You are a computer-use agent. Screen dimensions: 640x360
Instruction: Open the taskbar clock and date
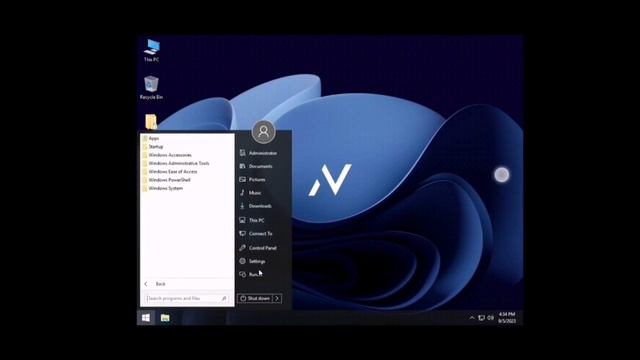[507, 318]
